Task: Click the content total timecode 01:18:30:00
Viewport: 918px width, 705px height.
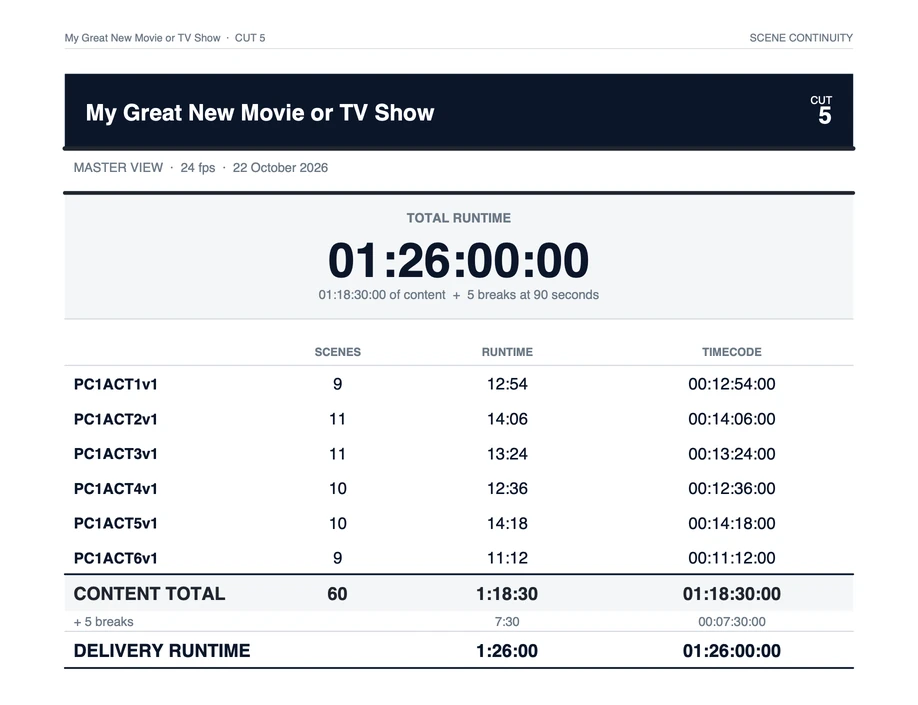Action: [x=732, y=594]
